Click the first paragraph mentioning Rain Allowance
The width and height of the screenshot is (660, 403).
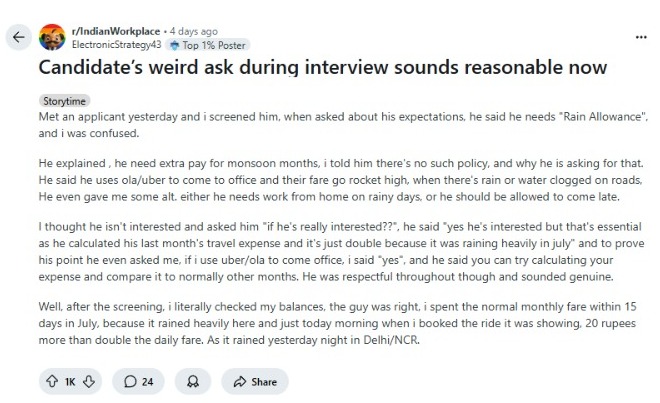click(x=330, y=123)
